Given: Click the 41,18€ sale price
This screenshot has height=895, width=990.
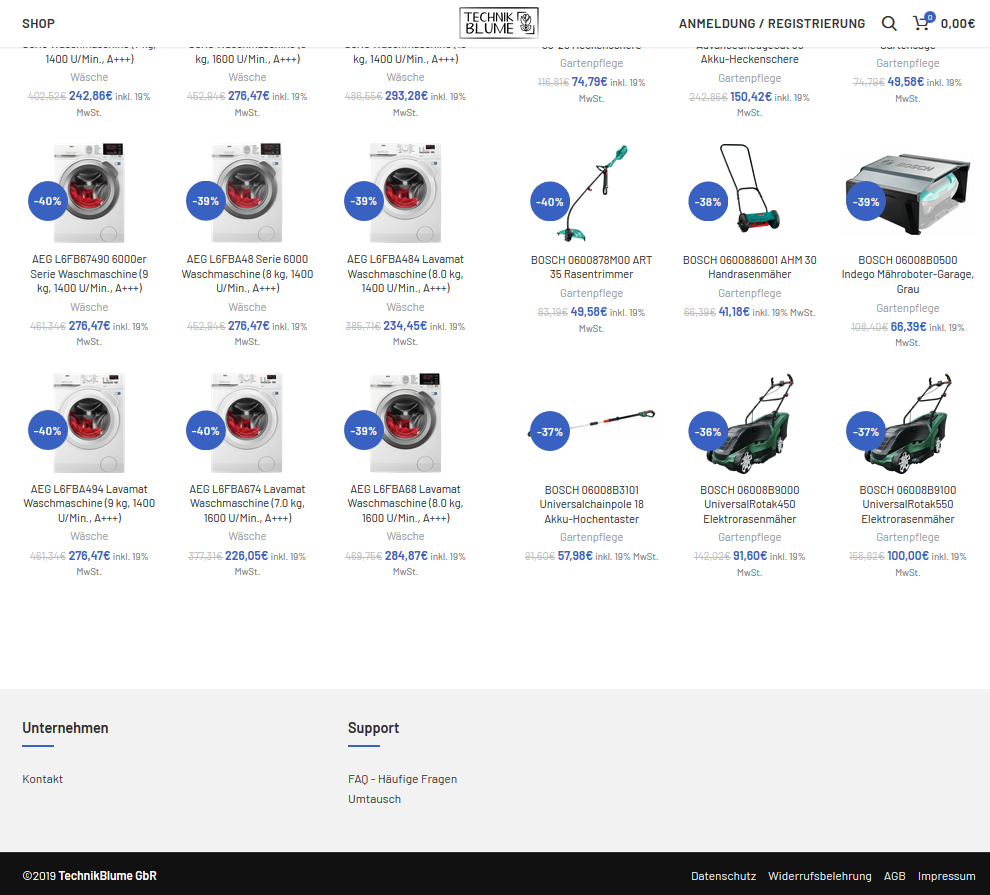Looking at the screenshot, I should (734, 312).
